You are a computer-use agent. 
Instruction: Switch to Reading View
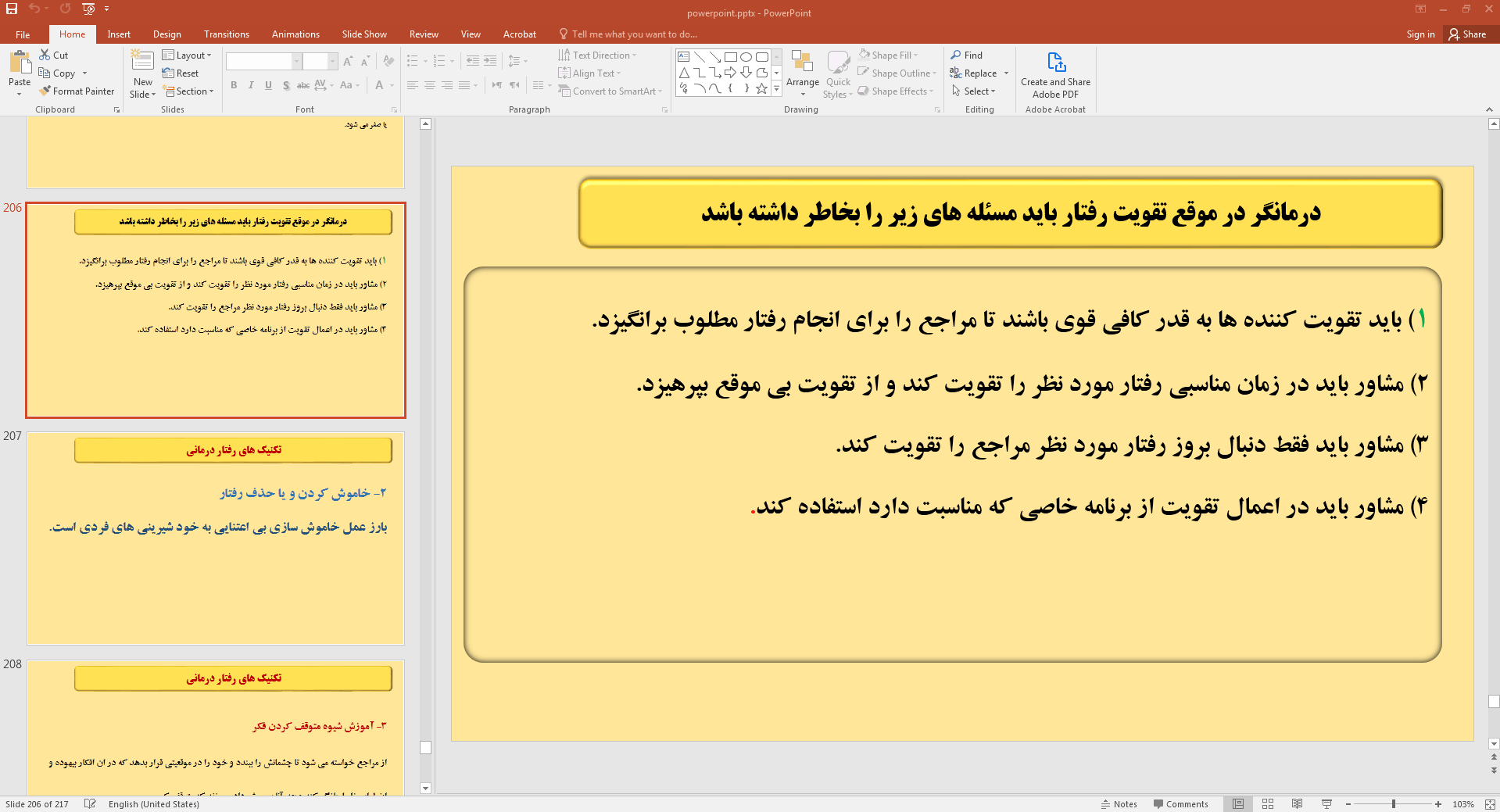coord(1298,803)
